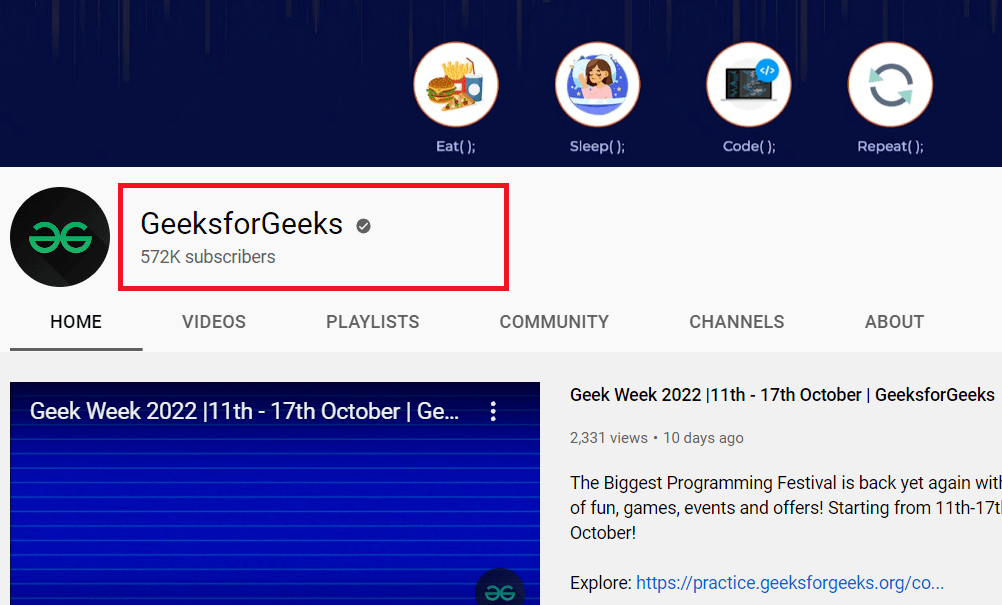
Task: Click the GeeksforGeeks channel name
Action: click(242, 224)
